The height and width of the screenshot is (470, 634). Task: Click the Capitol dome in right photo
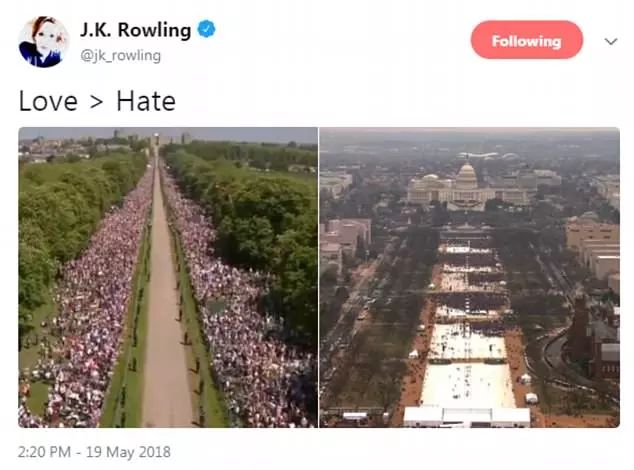coord(466,176)
